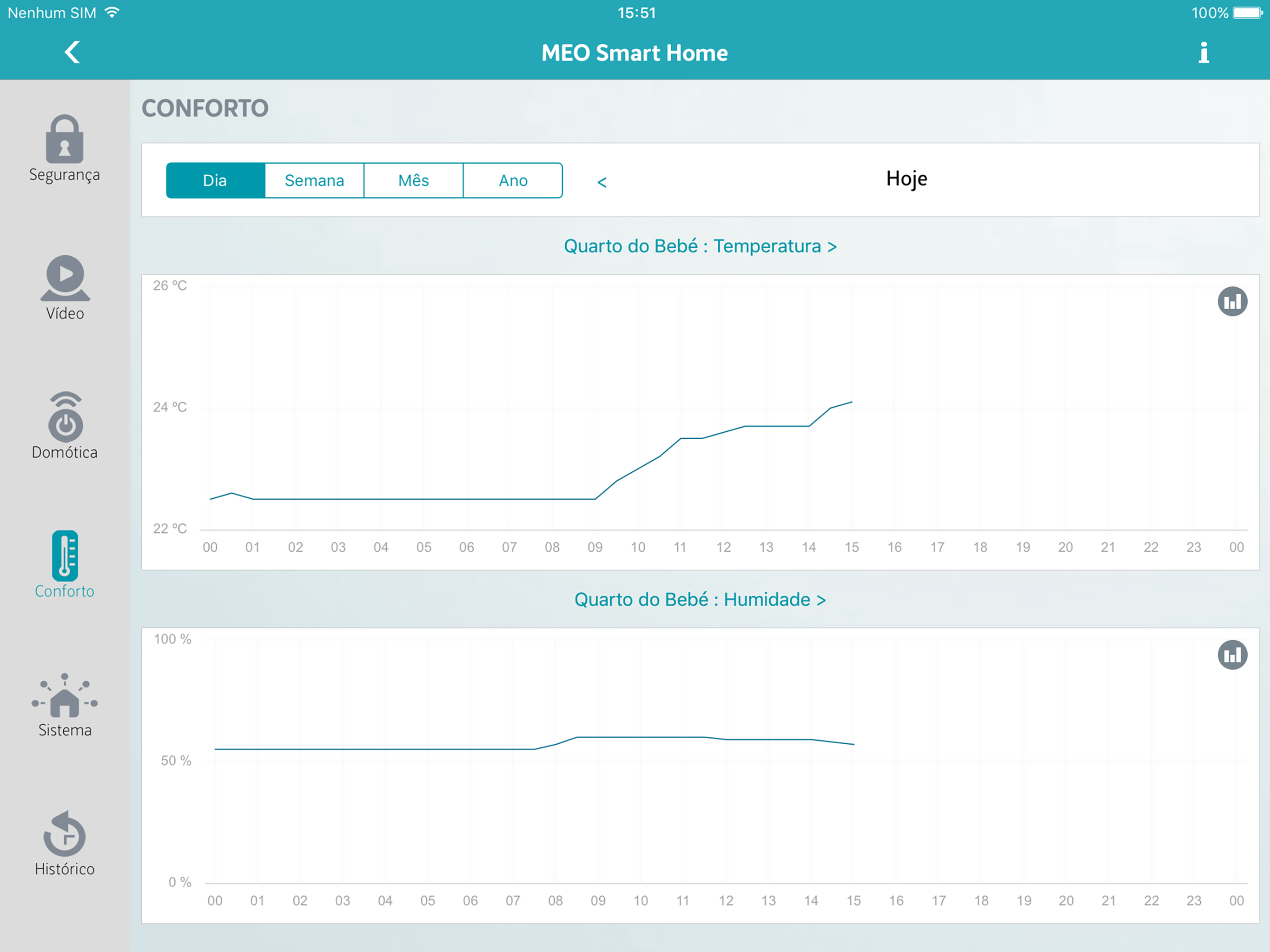This screenshot has width=1270, height=952.
Task: Toggle bar chart view for Humidade graph
Action: [x=1232, y=655]
